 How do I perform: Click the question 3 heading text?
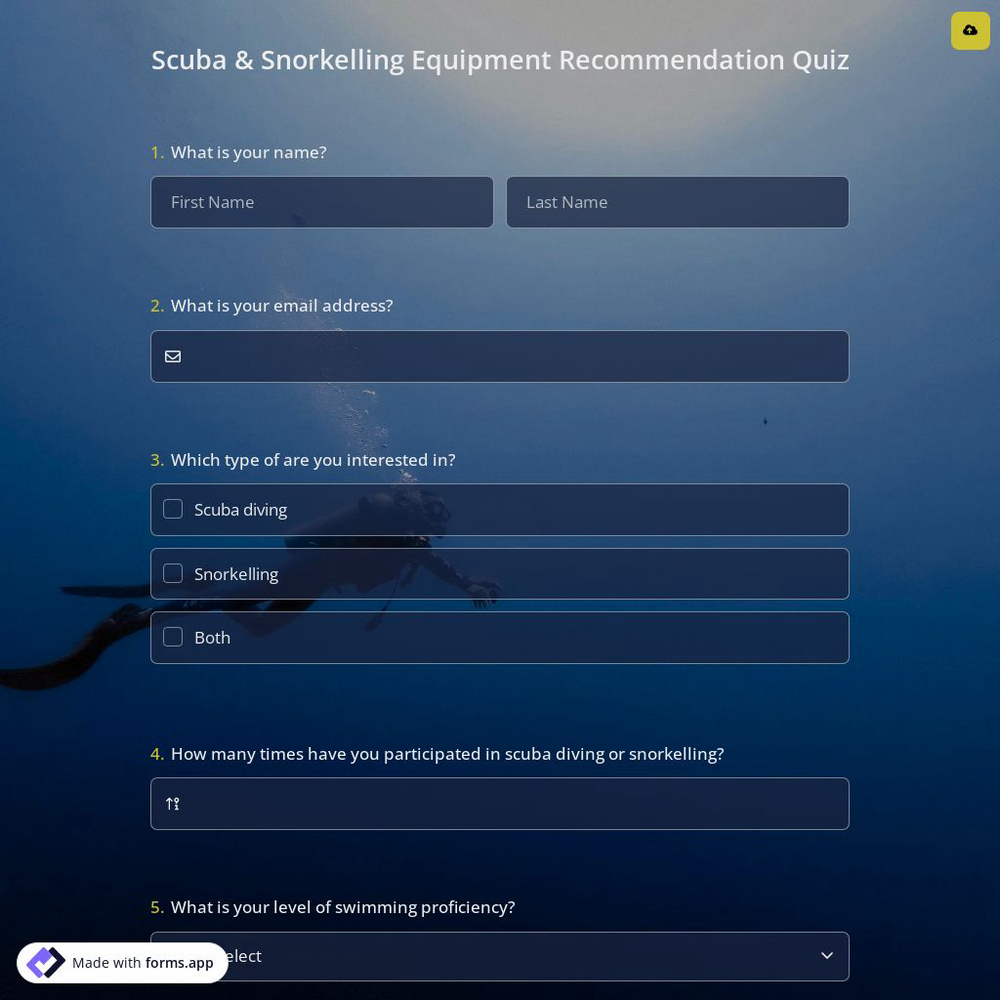pyautogui.click(x=313, y=459)
